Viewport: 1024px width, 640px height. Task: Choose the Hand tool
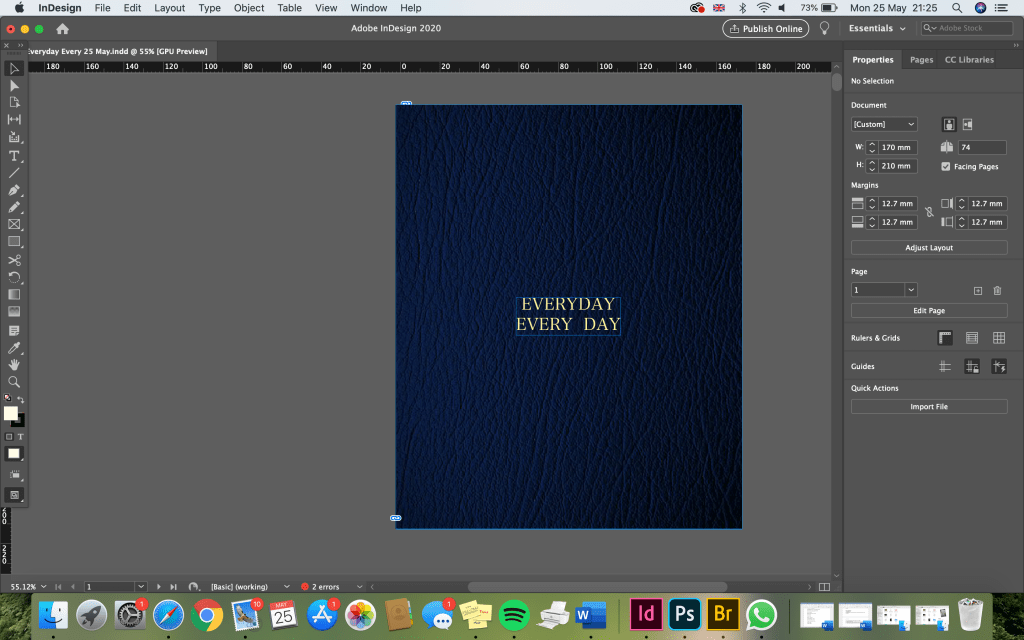tap(14, 365)
